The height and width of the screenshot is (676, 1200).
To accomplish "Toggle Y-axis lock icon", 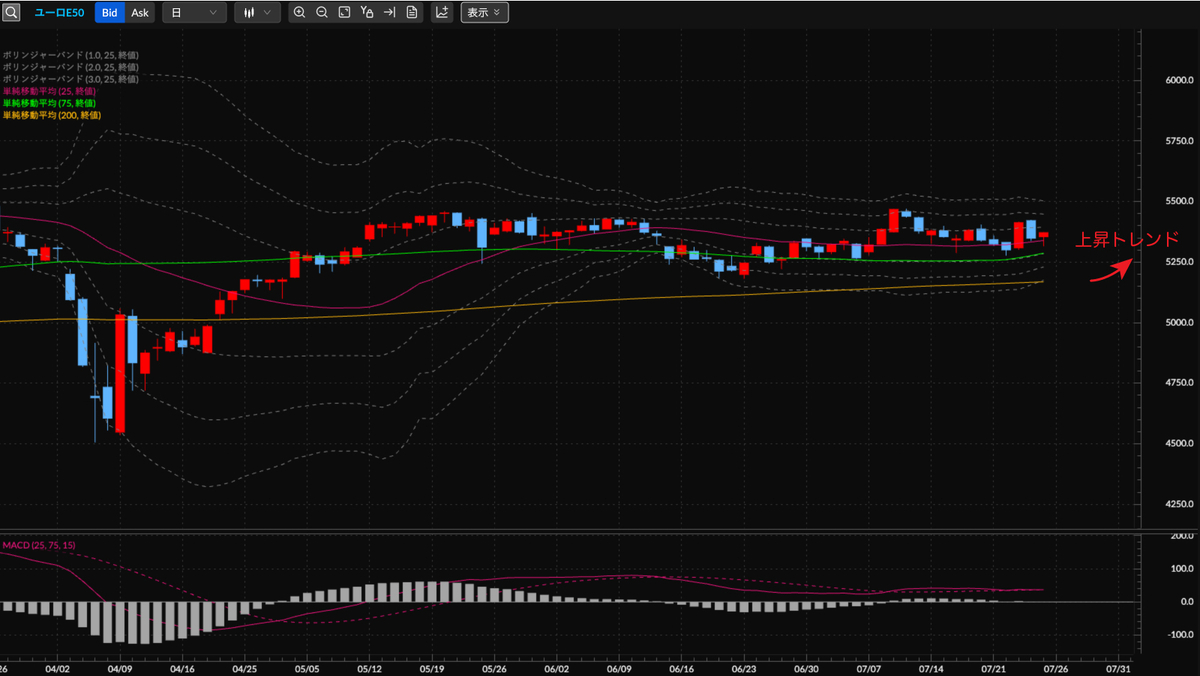I will click(367, 13).
